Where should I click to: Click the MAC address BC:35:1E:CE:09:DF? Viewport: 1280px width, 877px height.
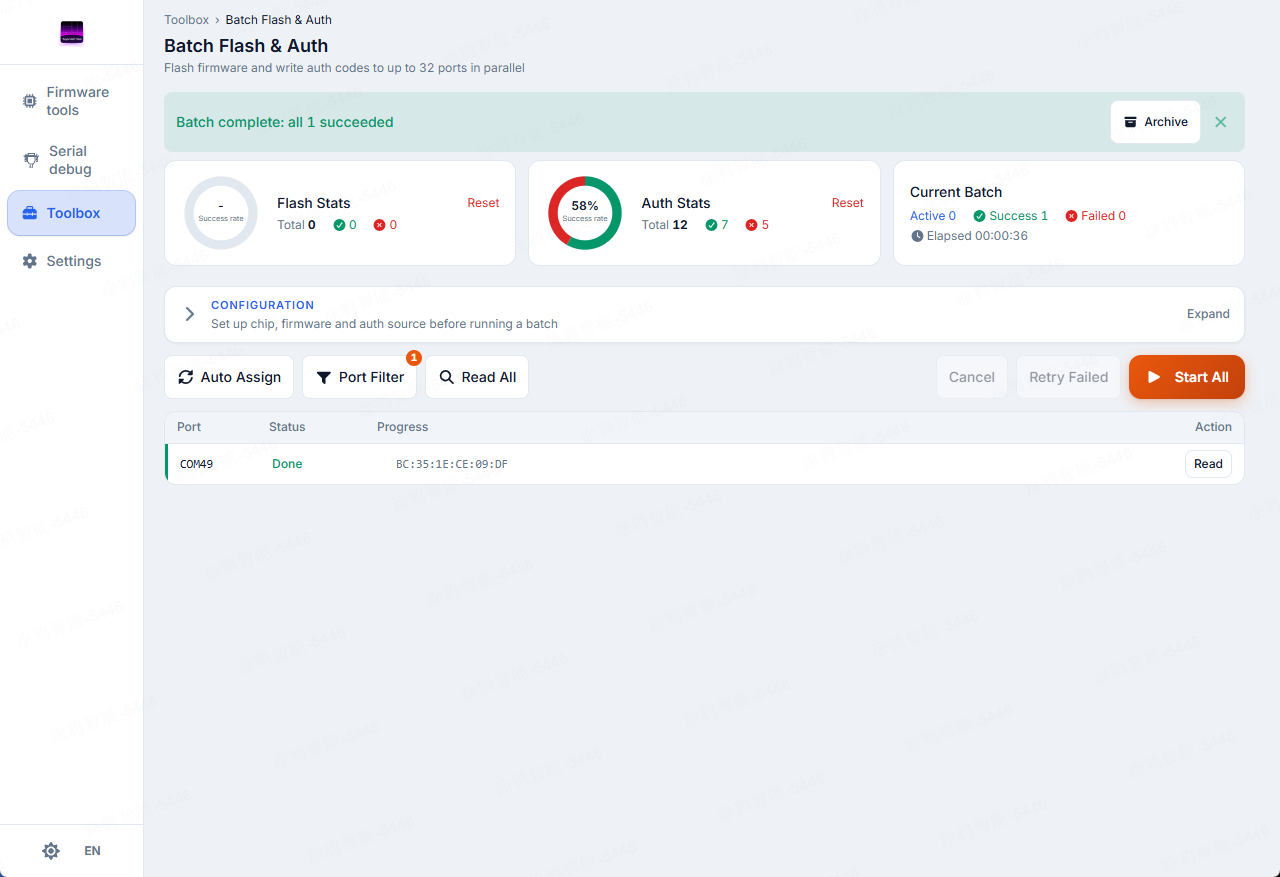point(452,464)
